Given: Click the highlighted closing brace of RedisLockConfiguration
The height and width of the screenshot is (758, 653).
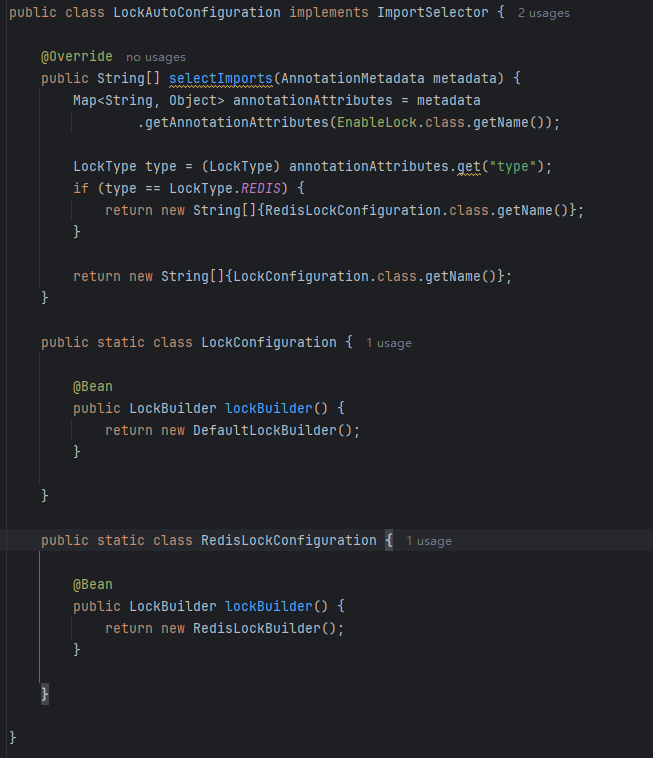Looking at the screenshot, I should click(44, 694).
